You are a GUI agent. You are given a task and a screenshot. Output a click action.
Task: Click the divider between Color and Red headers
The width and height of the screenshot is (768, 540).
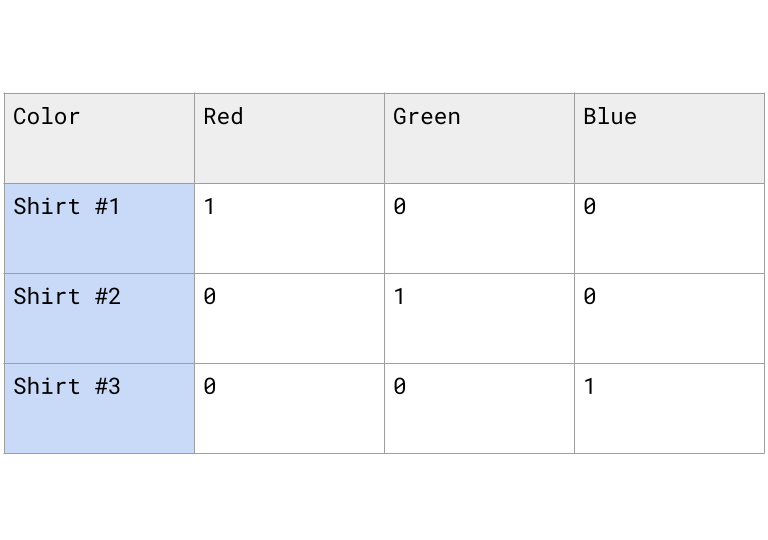pos(194,138)
